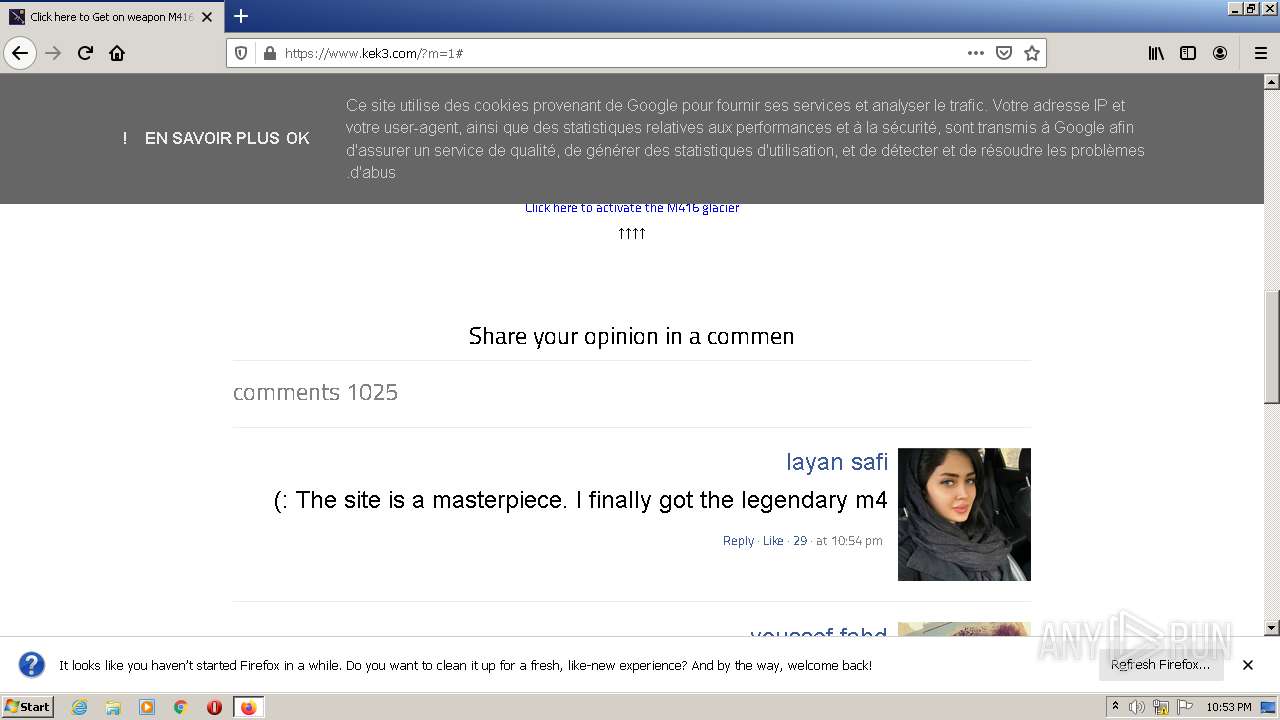Open the volume control in tray
Screen dimensions: 1280x720
point(1137,707)
